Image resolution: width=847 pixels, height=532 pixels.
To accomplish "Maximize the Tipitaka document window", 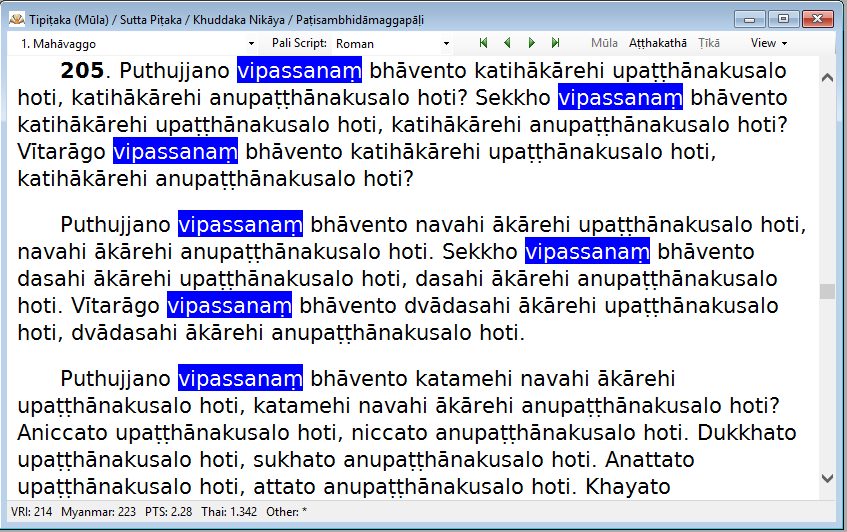I will click(783, 18).
